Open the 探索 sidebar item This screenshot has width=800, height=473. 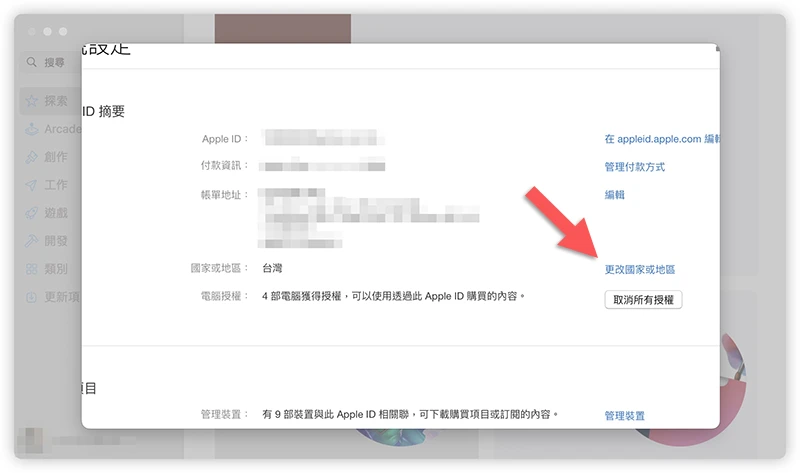tap(51, 101)
